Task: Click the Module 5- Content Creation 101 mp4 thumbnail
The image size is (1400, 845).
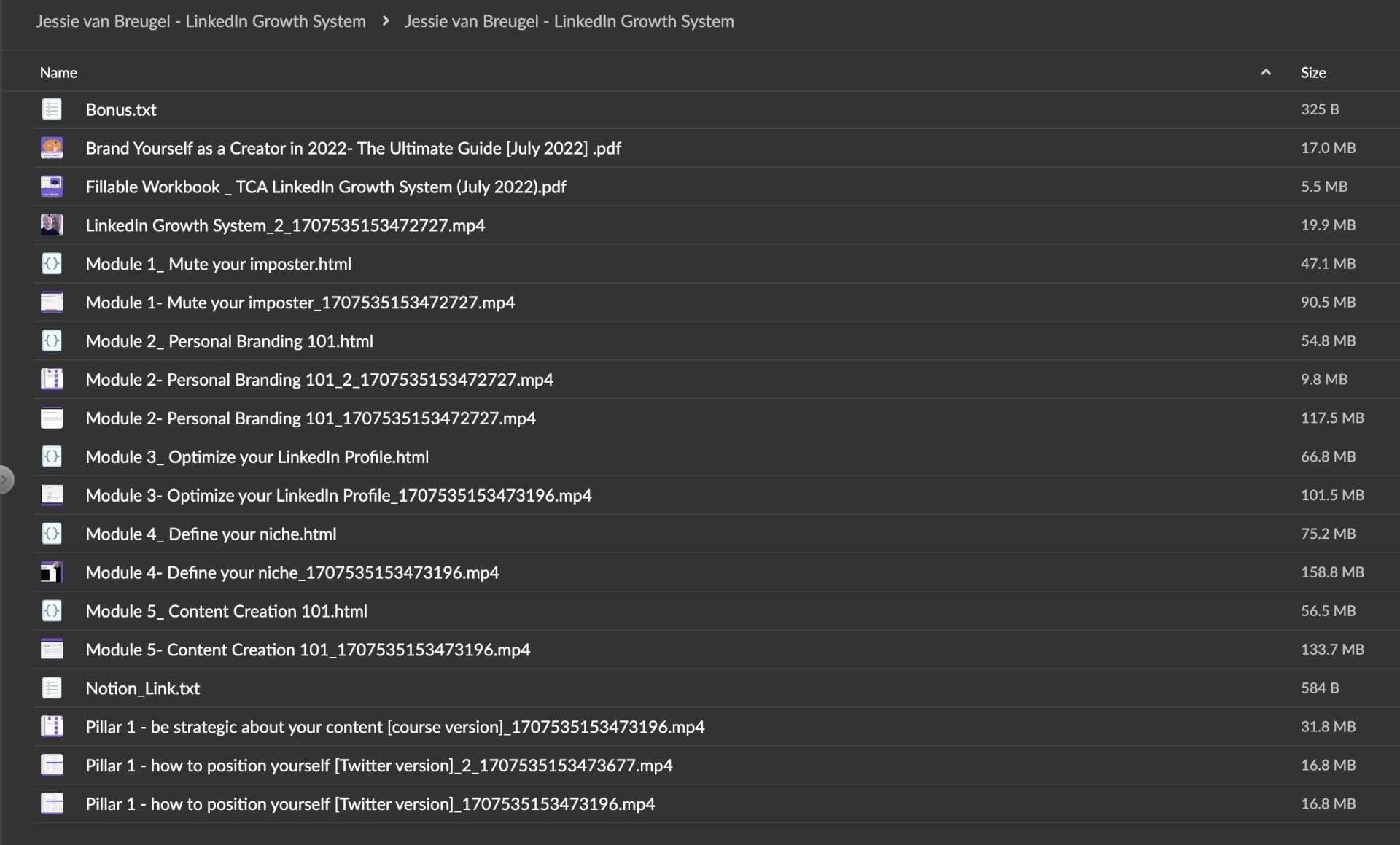Action: tap(52, 650)
